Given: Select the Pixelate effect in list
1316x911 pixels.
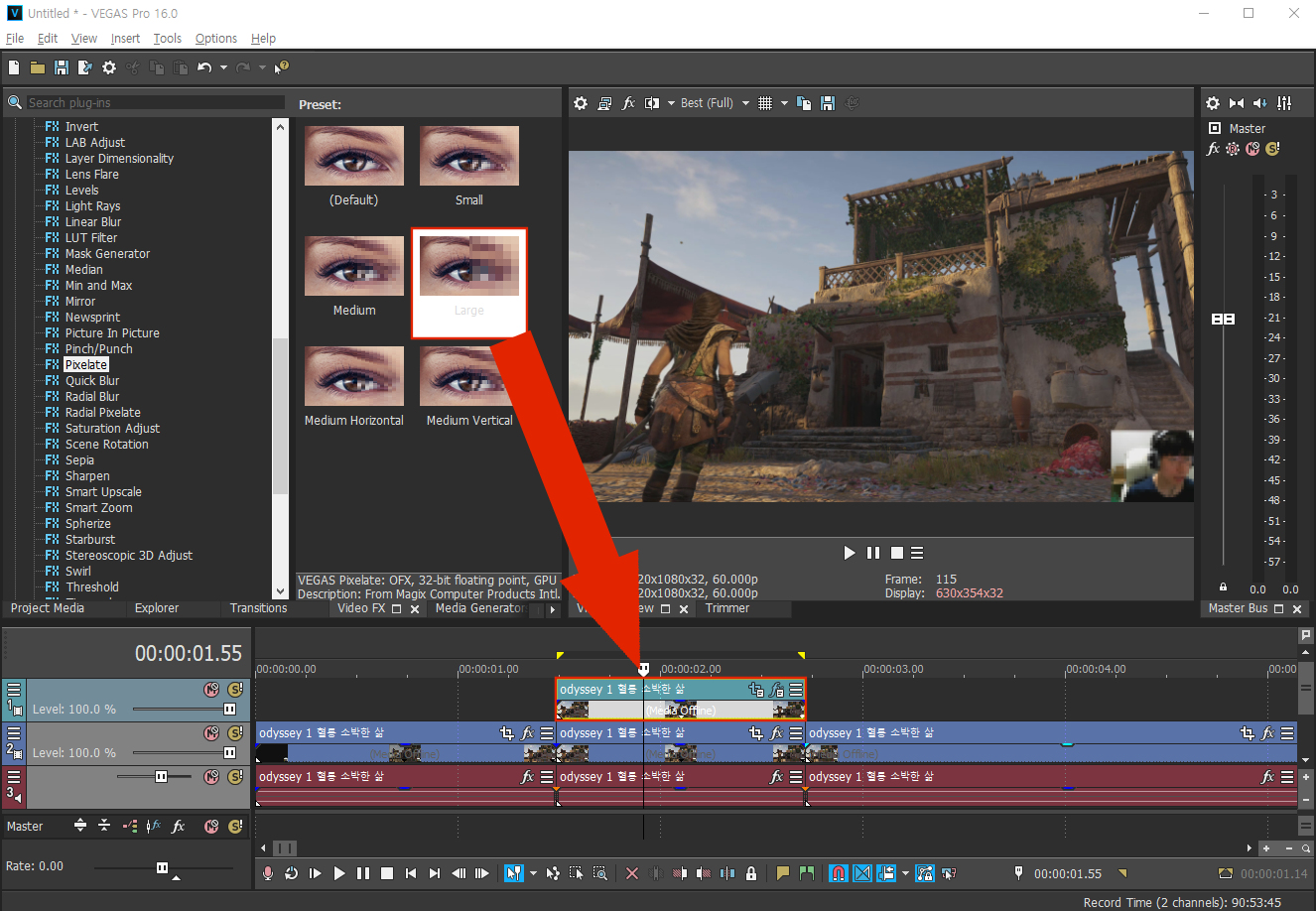Looking at the screenshot, I should pyautogui.click(x=86, y=364).
